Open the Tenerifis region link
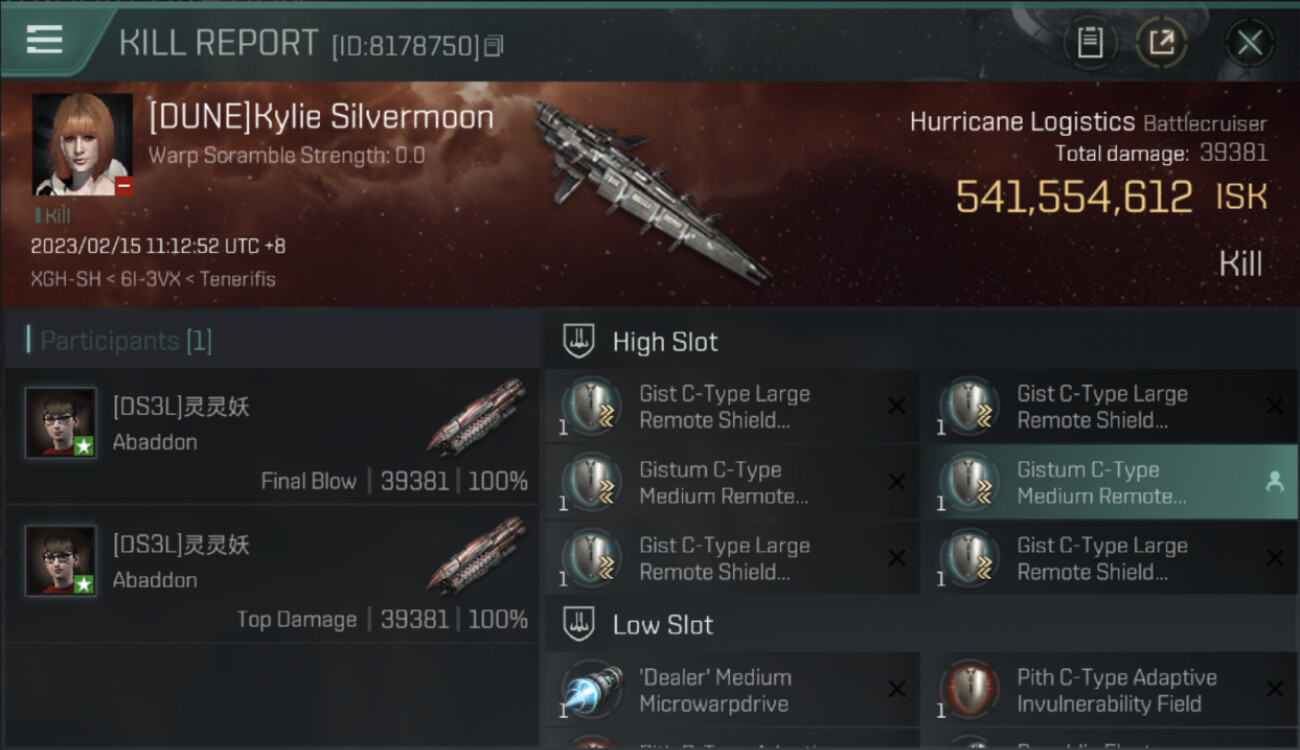The height and width of the screenshot is (750, 1300). click(237, 279)
